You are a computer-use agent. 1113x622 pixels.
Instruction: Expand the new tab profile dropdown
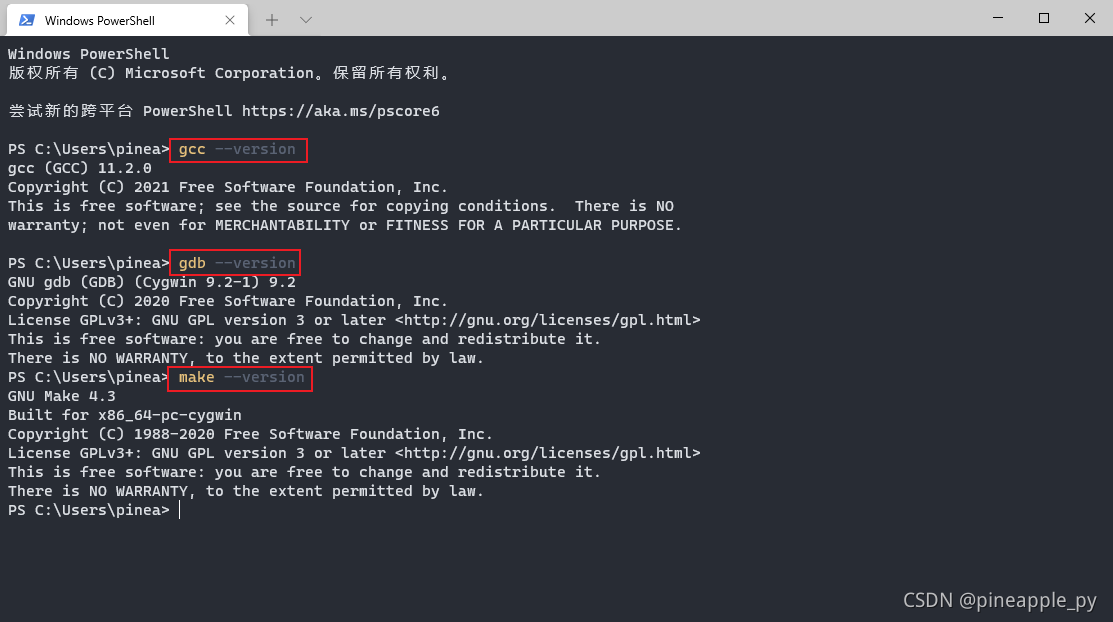[306, 20]
